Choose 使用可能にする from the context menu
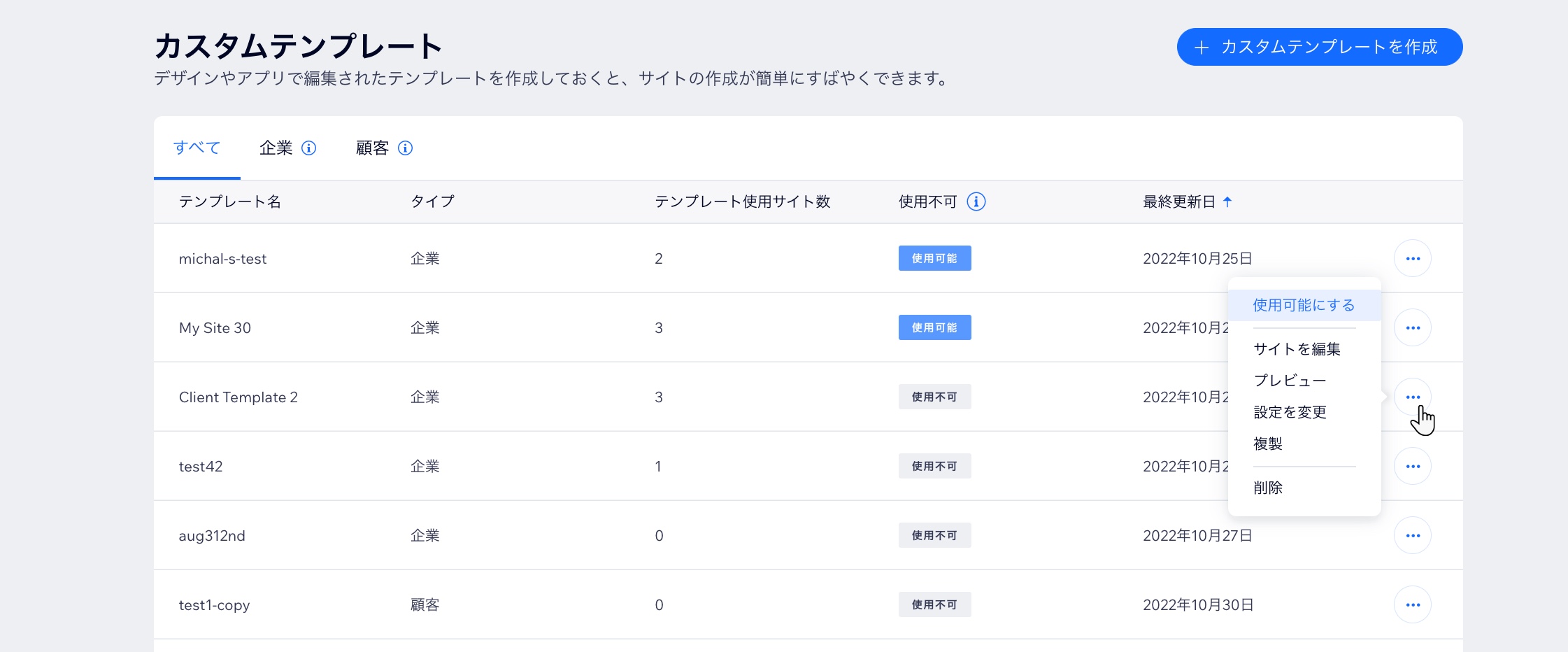Screen dimensions: 1568x652 [x=1304, y=306]
